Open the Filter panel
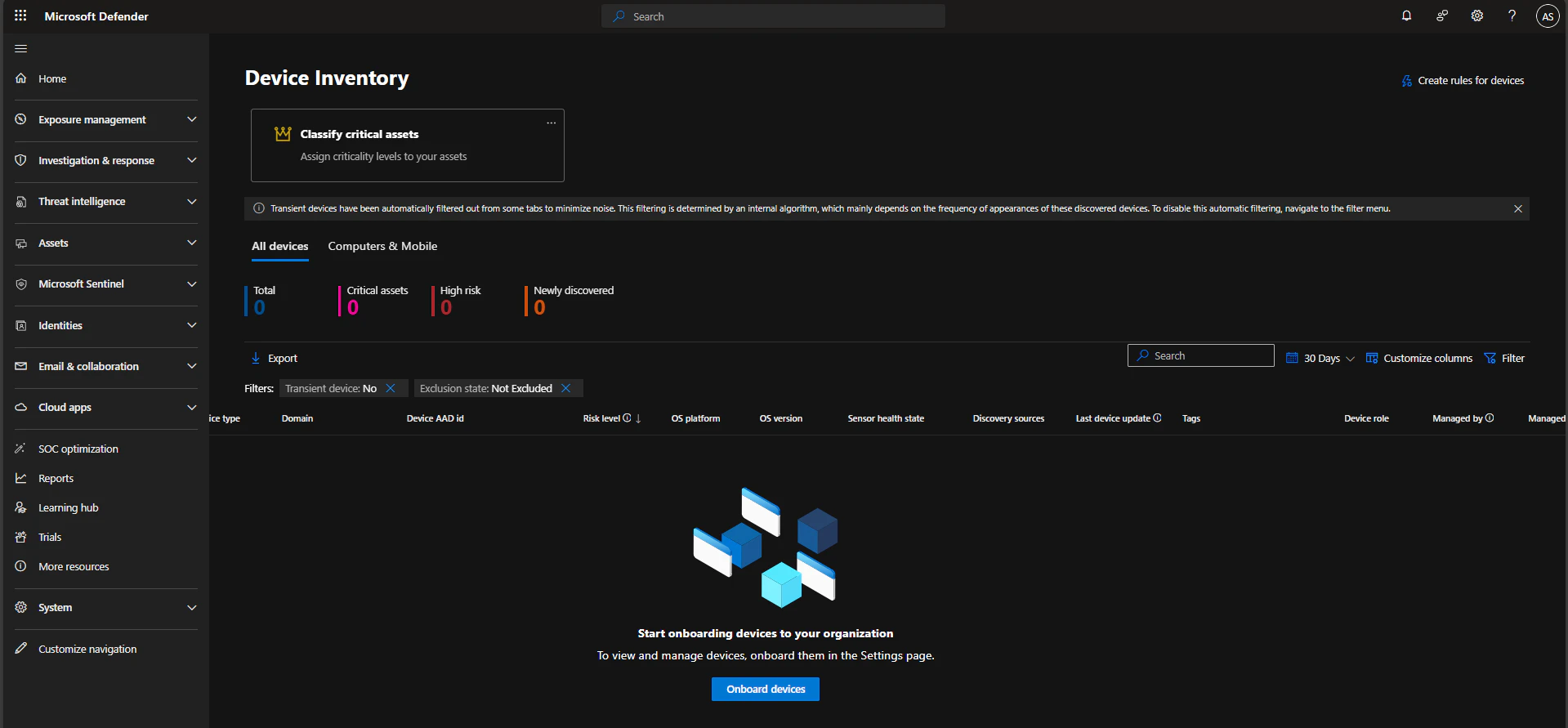 pos(1504,358)
